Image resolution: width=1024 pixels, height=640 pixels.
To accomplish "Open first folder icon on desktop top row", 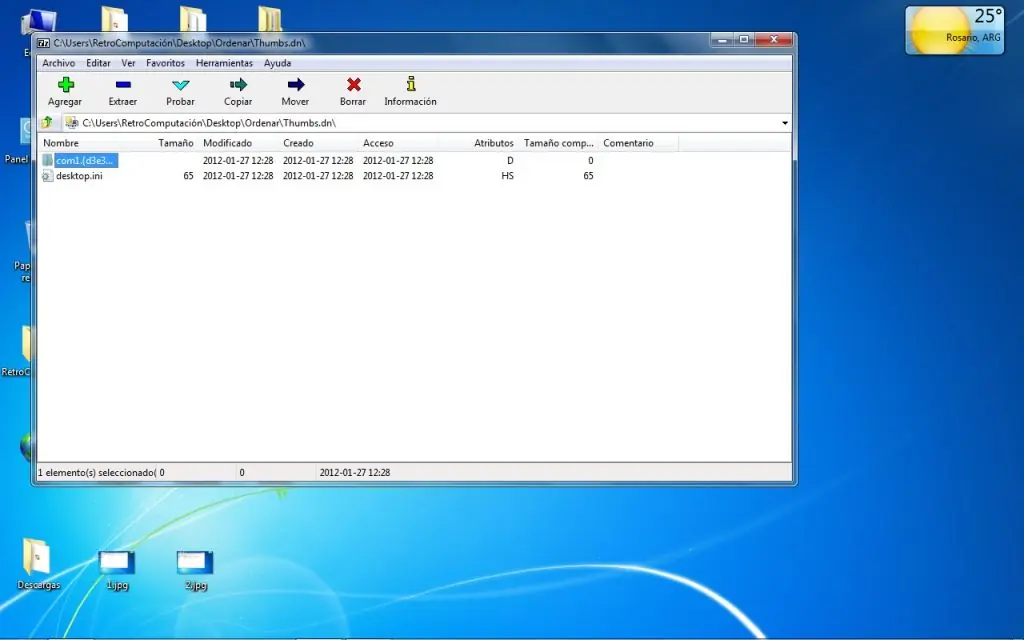I will pos(115,19).
